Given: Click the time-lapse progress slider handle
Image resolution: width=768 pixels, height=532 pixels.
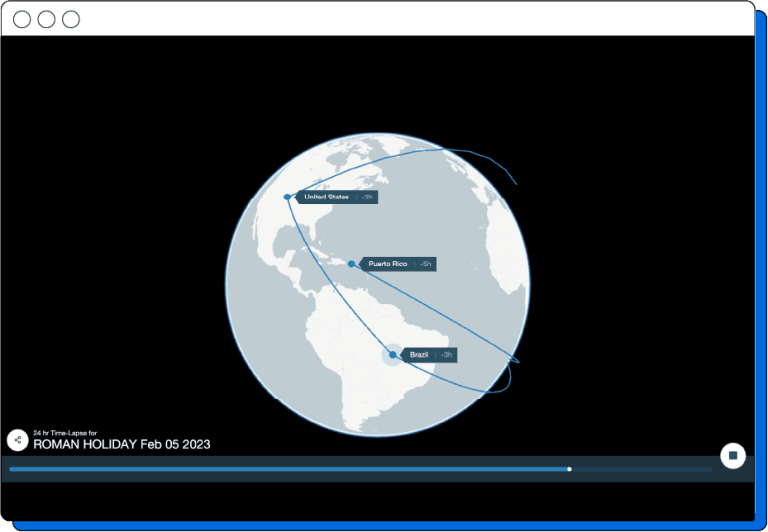Looking at the screenshot, I should [x=569, y=469].
